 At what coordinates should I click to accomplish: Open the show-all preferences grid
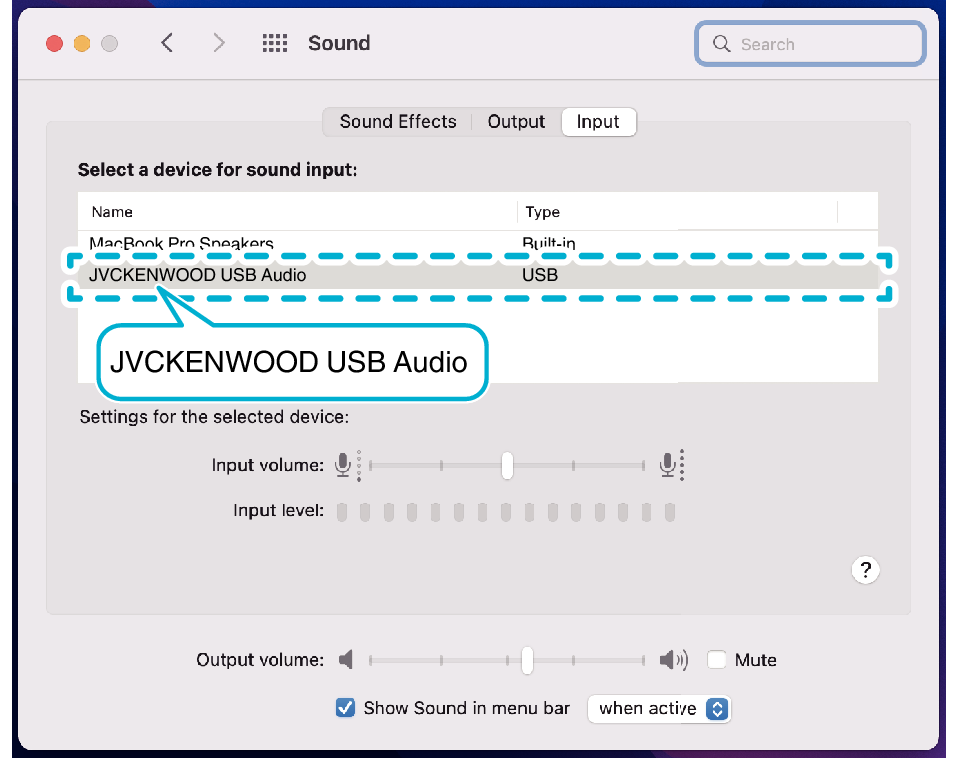pyautogui.click(x=274, y=43)
